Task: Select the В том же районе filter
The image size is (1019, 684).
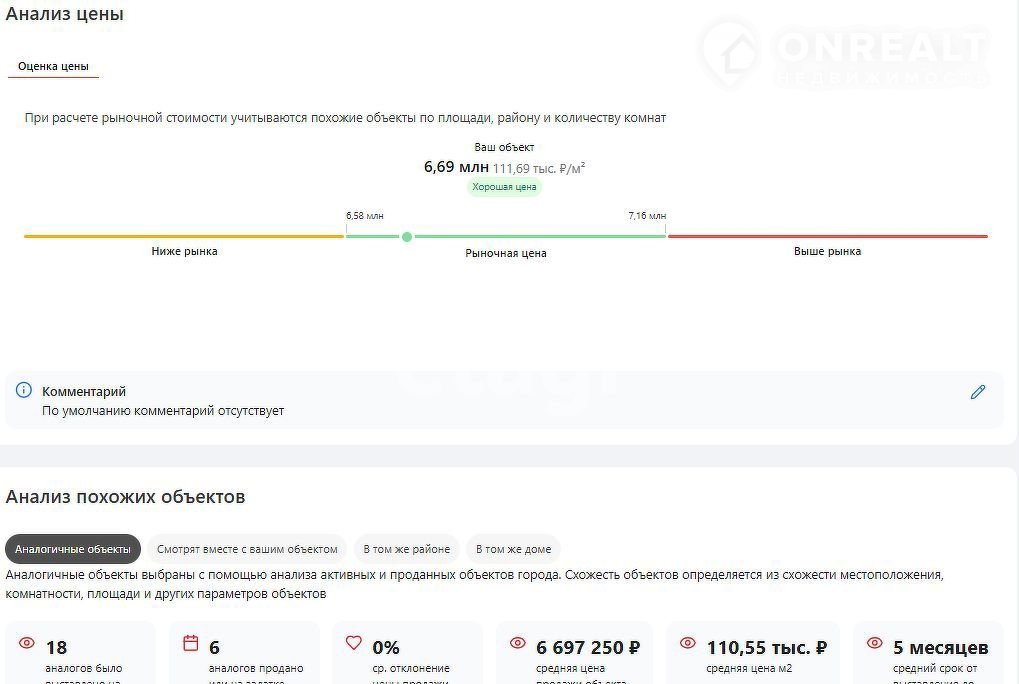Action: coord(406,549)
